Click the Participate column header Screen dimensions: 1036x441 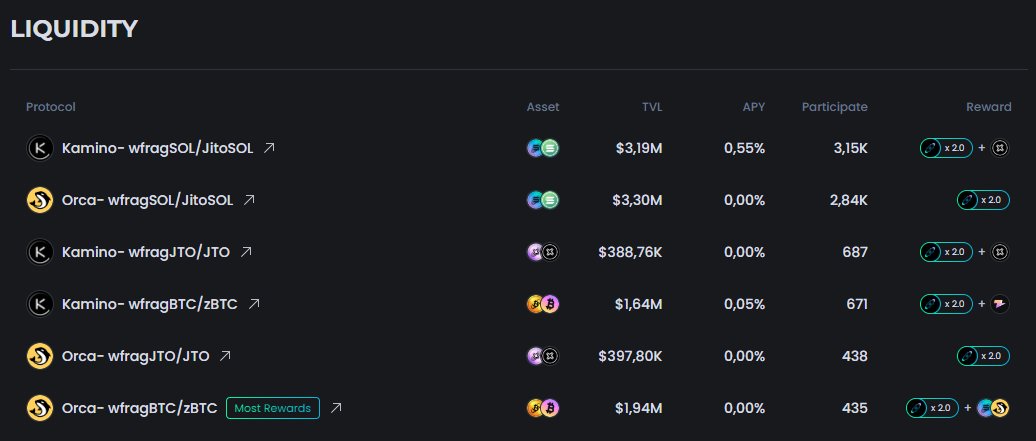pos(834,106)
